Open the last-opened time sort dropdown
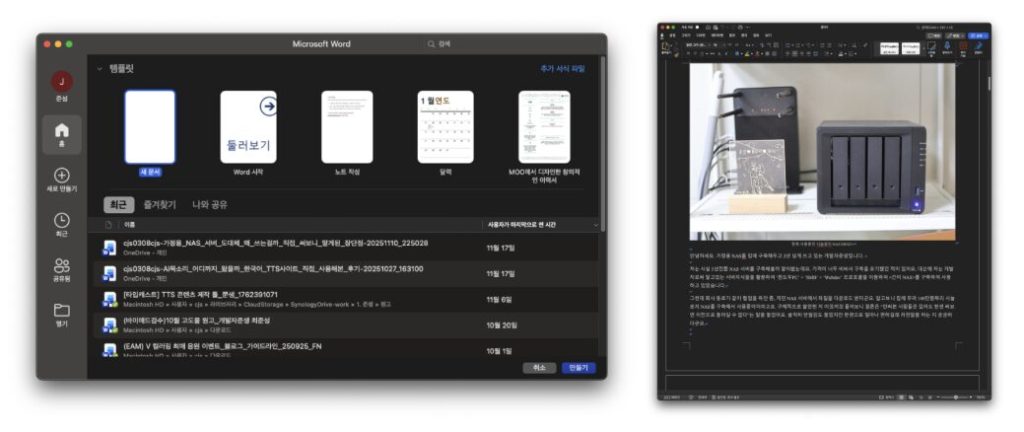Viewport: 1024px width, 432px height. click(596, 225)
